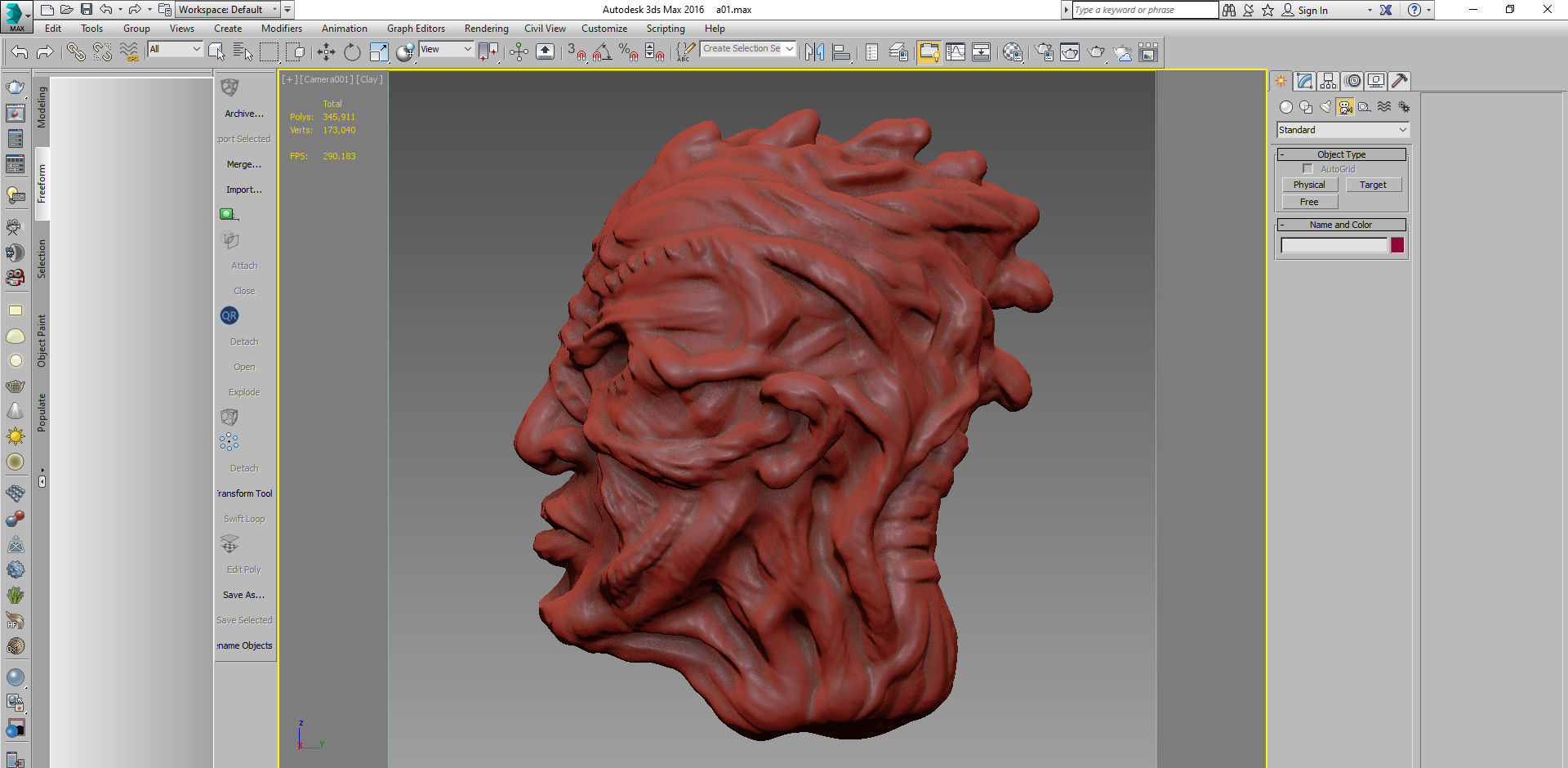This screenshot has width=1568, height=768.
Task: Open the Select by Name tool
Action: [x=243, y=52]
